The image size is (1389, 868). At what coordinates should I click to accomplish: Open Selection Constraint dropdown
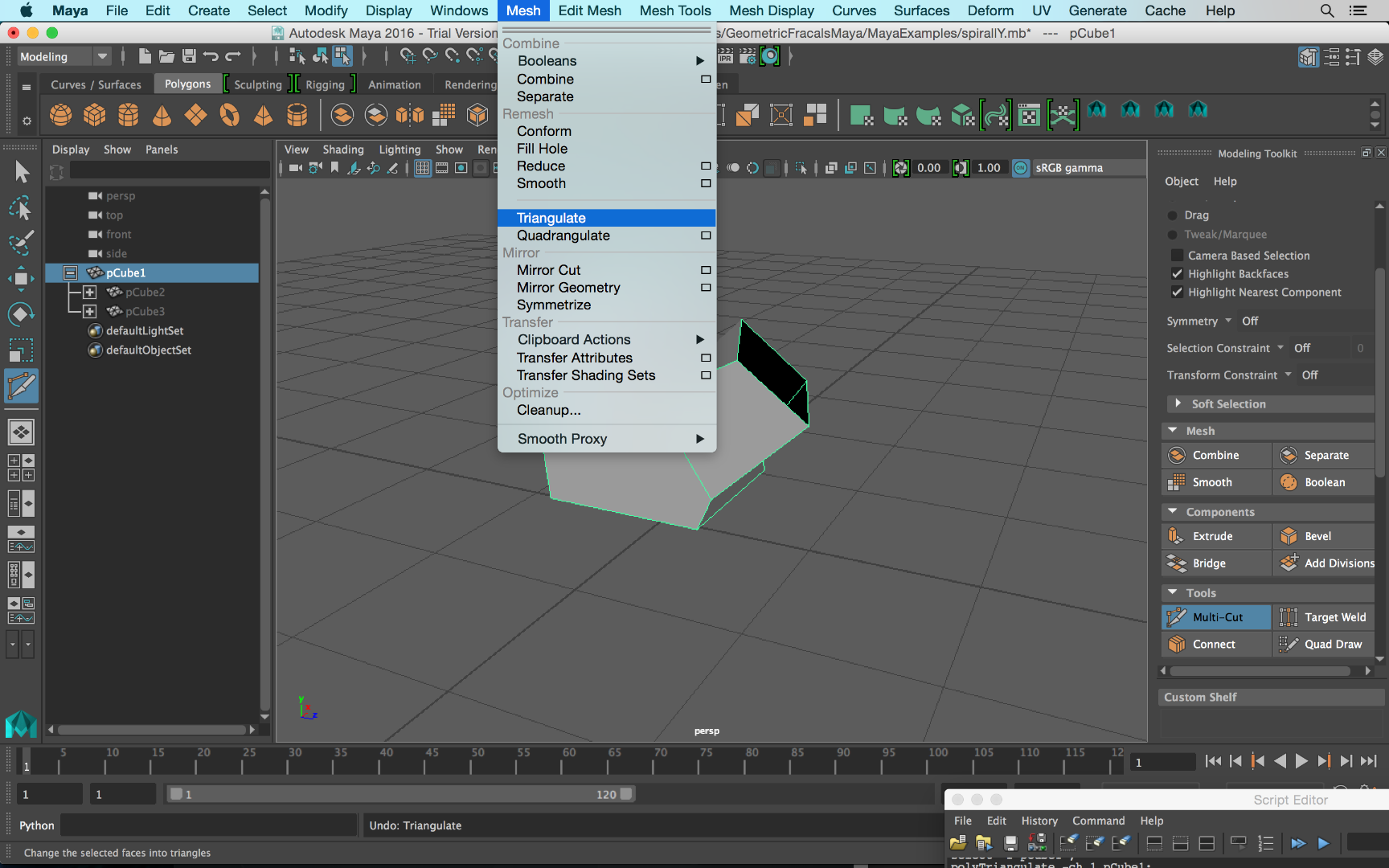(x=1280, y=348)
